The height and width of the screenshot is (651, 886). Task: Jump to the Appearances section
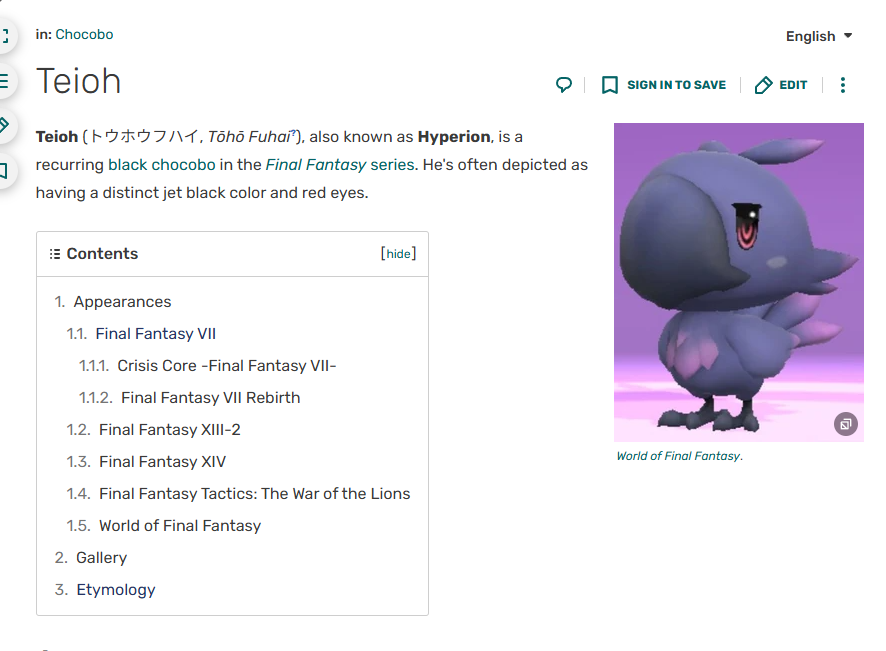[122, 302]
